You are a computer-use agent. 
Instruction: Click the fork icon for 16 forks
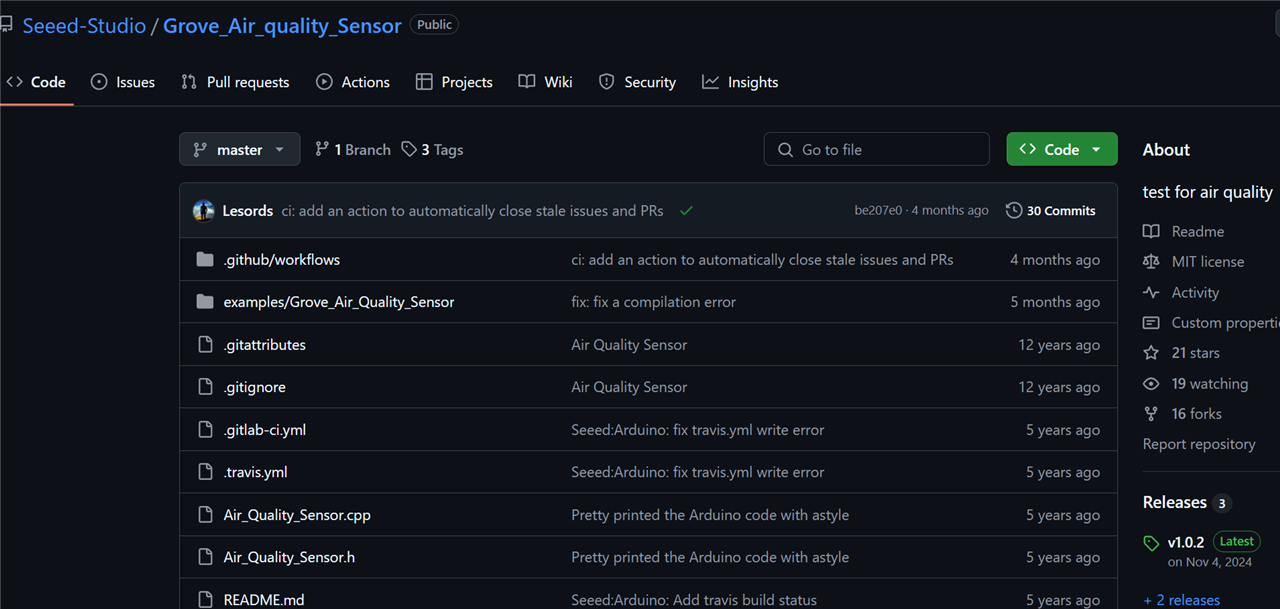pos(1151,414)
